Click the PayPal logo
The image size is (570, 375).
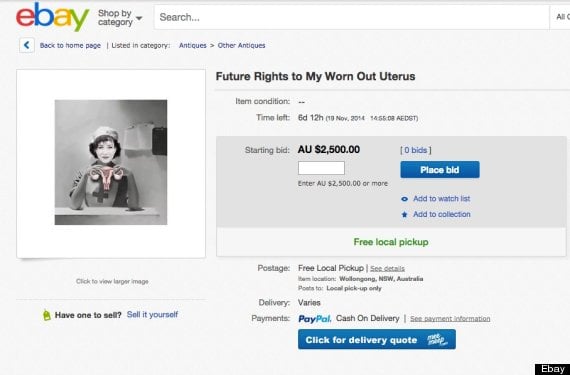[x=314, y=319]
